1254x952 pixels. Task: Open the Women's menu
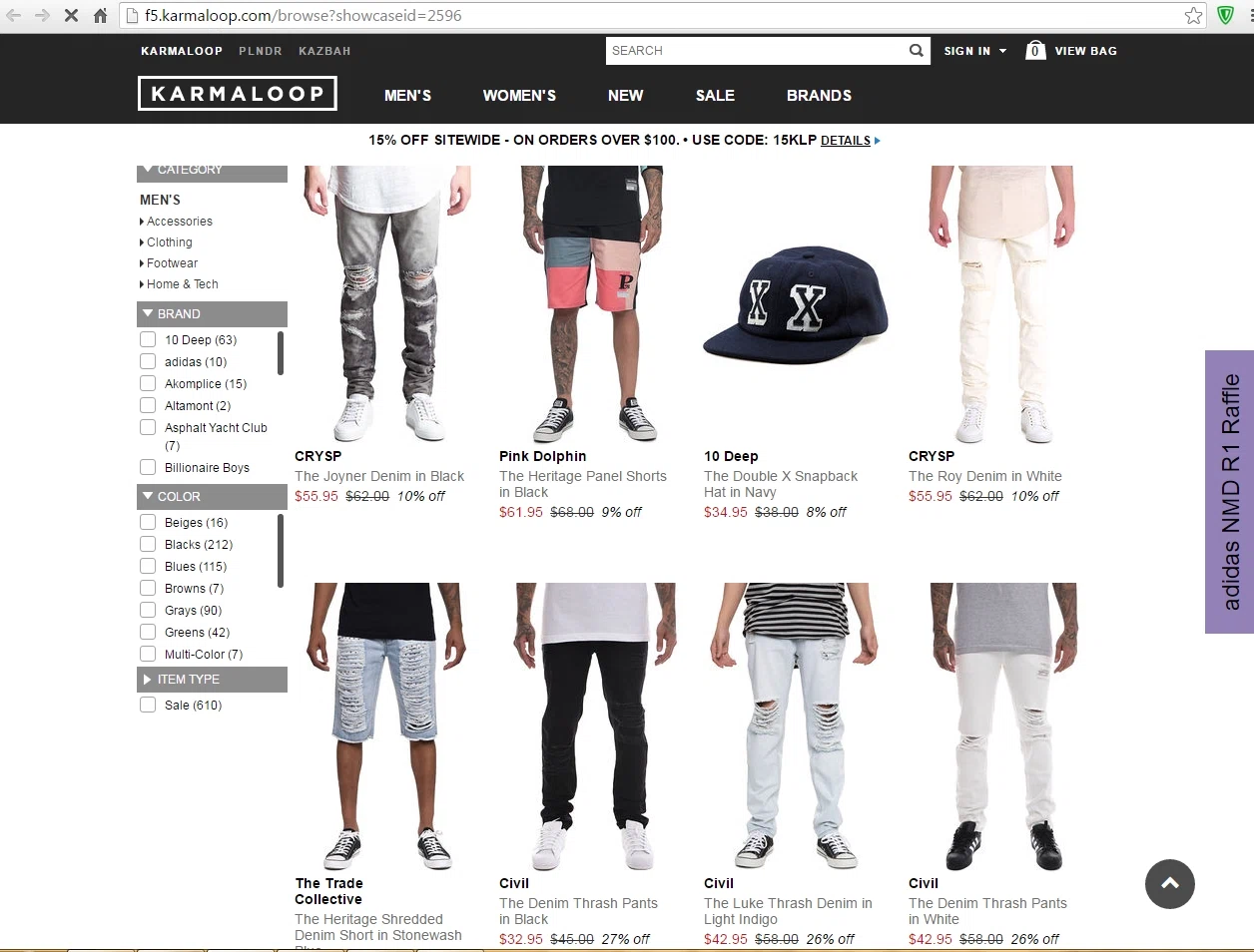[x=519, y=96]
